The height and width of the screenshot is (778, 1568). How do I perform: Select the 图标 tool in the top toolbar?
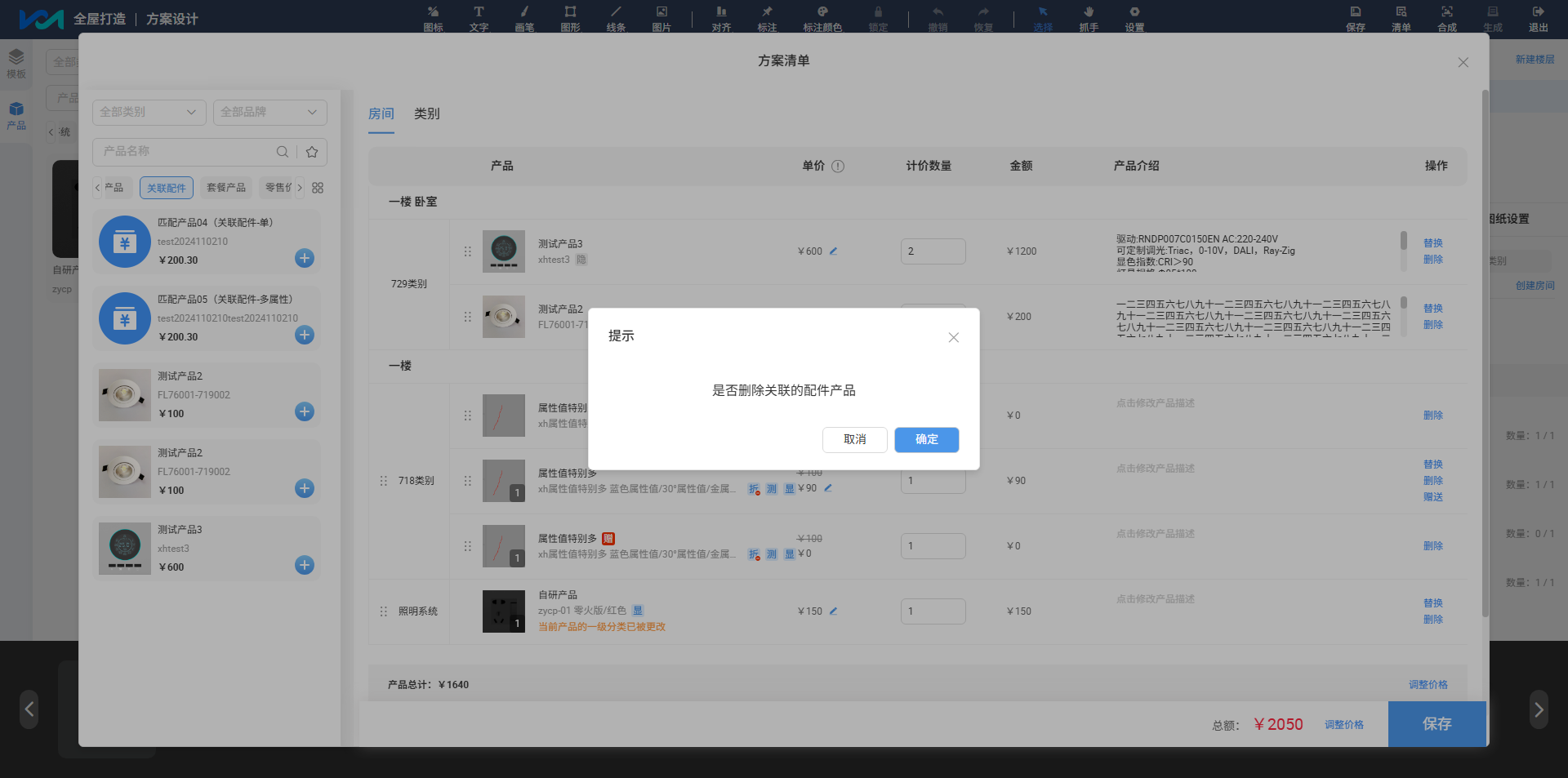pos(433,18)
